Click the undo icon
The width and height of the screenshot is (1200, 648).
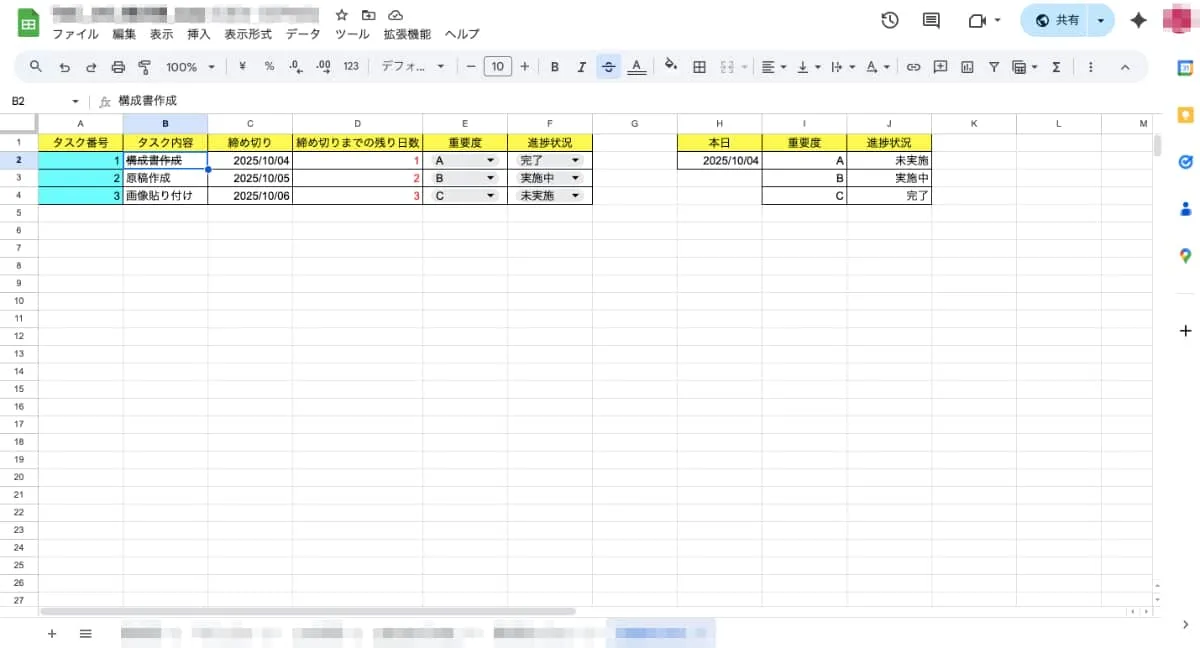65,66
